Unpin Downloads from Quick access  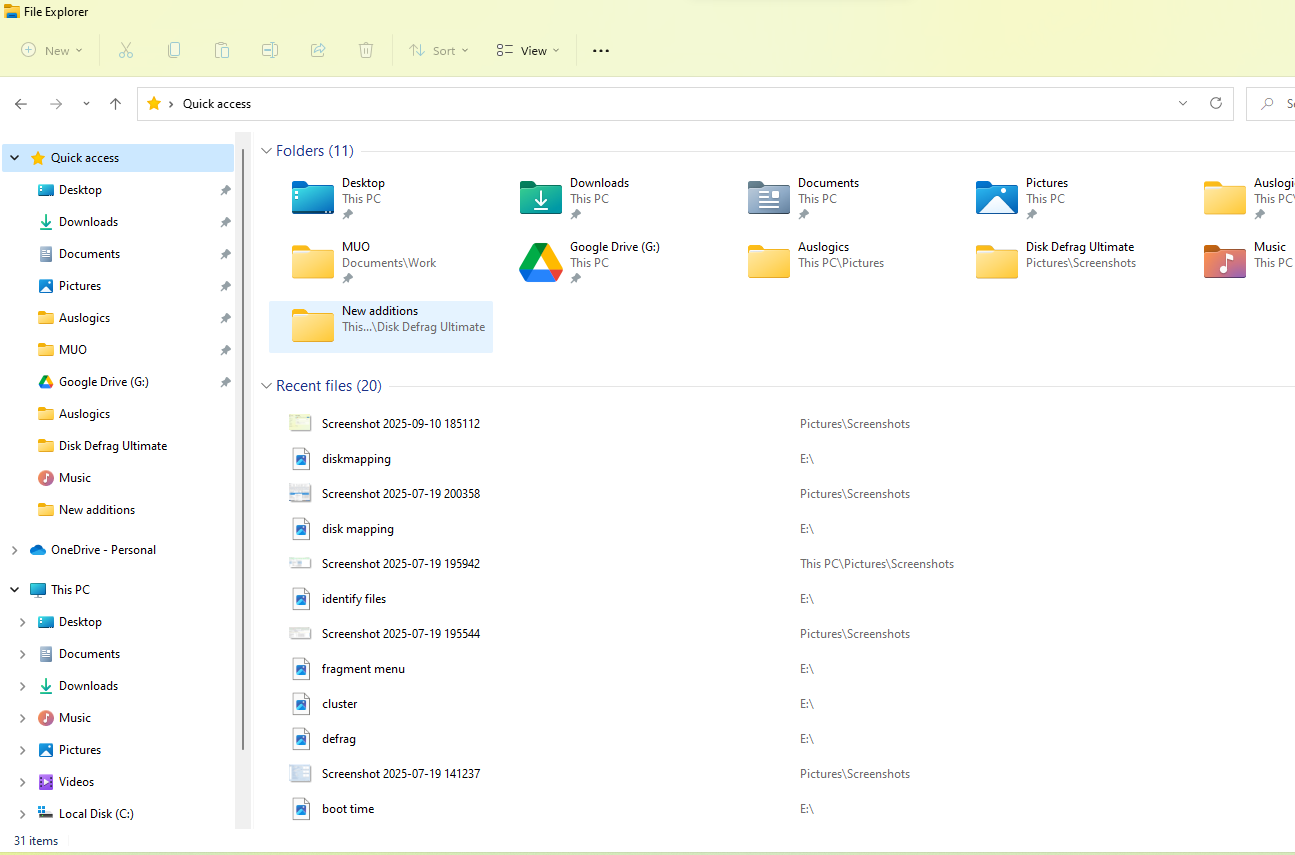click(x=225, y=221)
